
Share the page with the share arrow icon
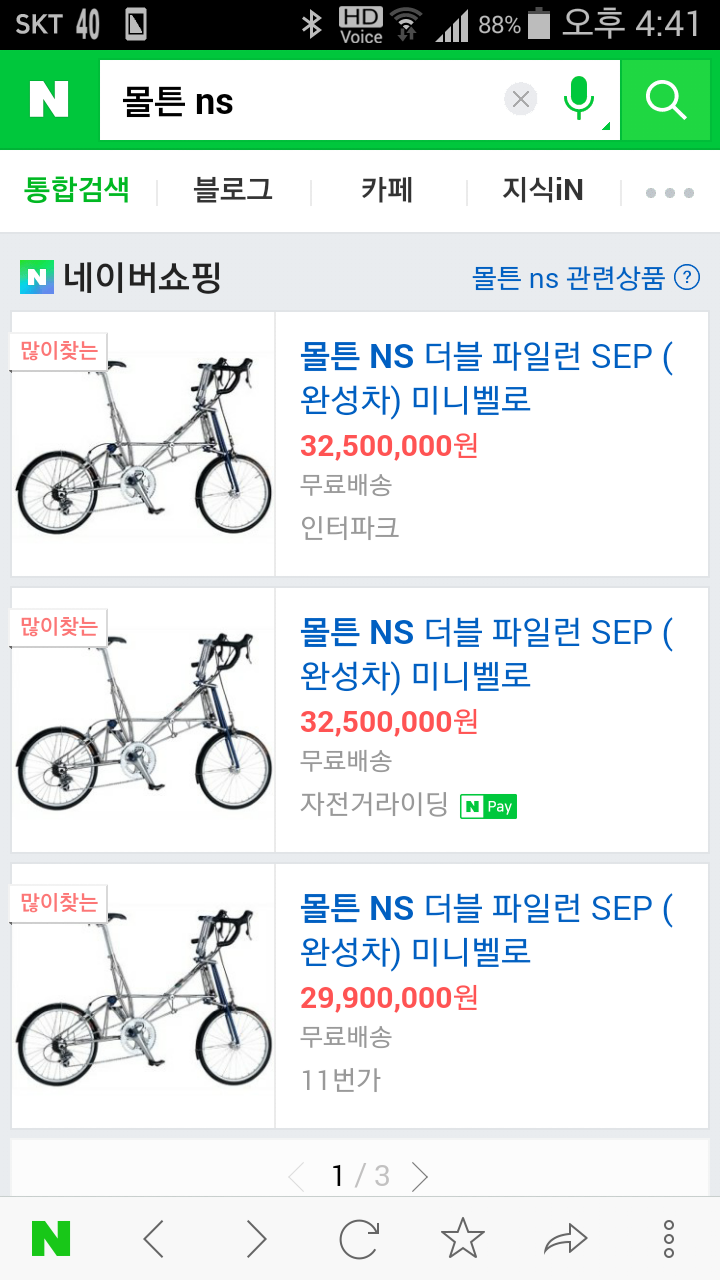point(565,1240)
